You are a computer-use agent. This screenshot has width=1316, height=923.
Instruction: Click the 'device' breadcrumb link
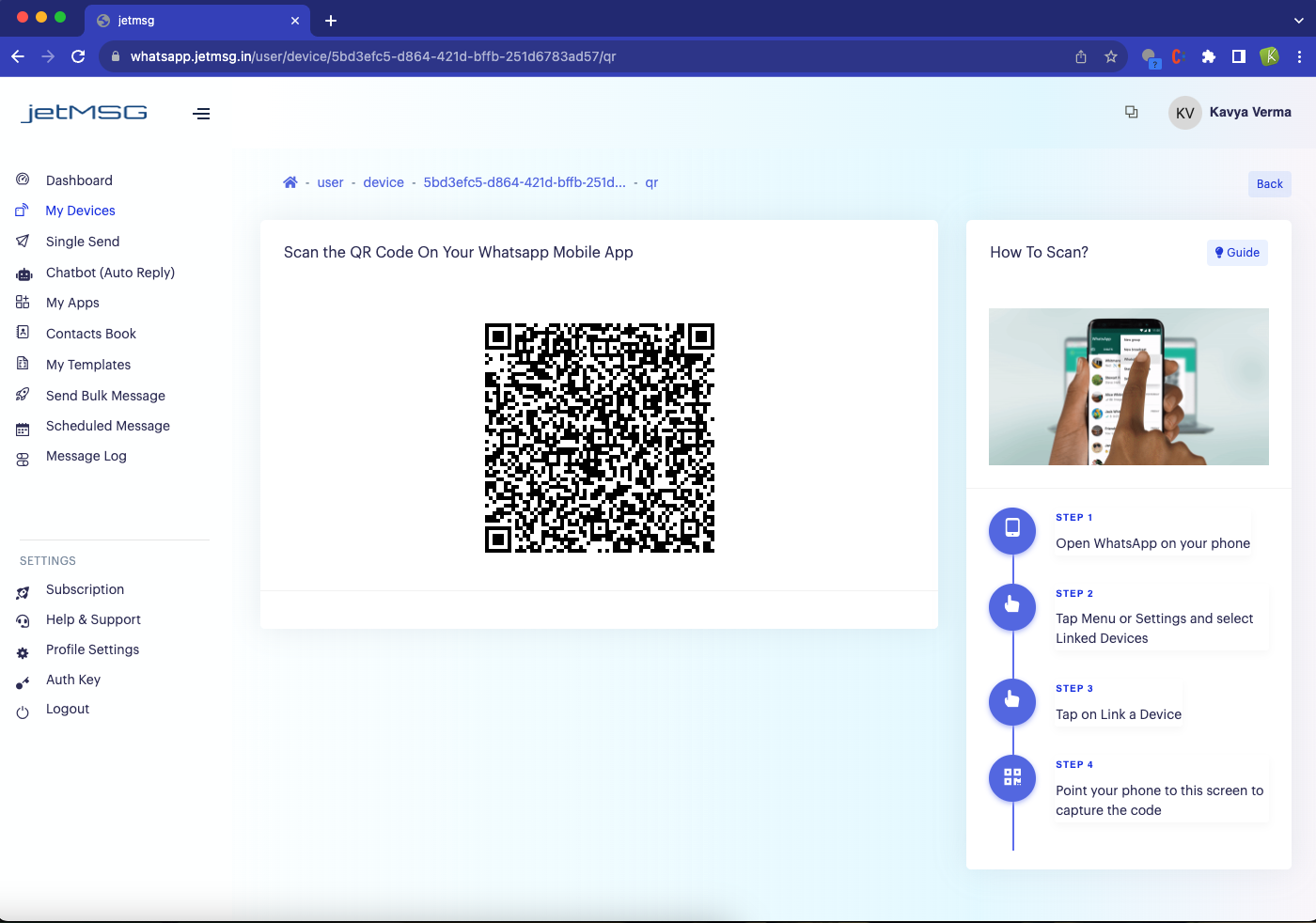click(x=384, y=182)
